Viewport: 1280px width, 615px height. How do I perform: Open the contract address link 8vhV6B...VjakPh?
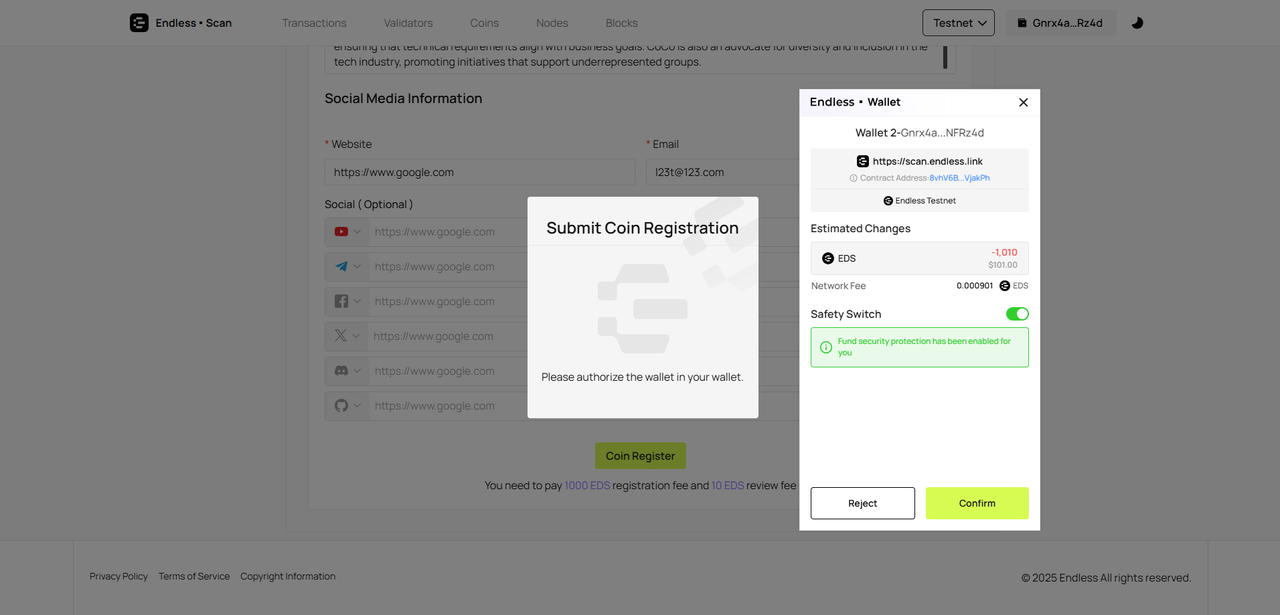point(959,178)
